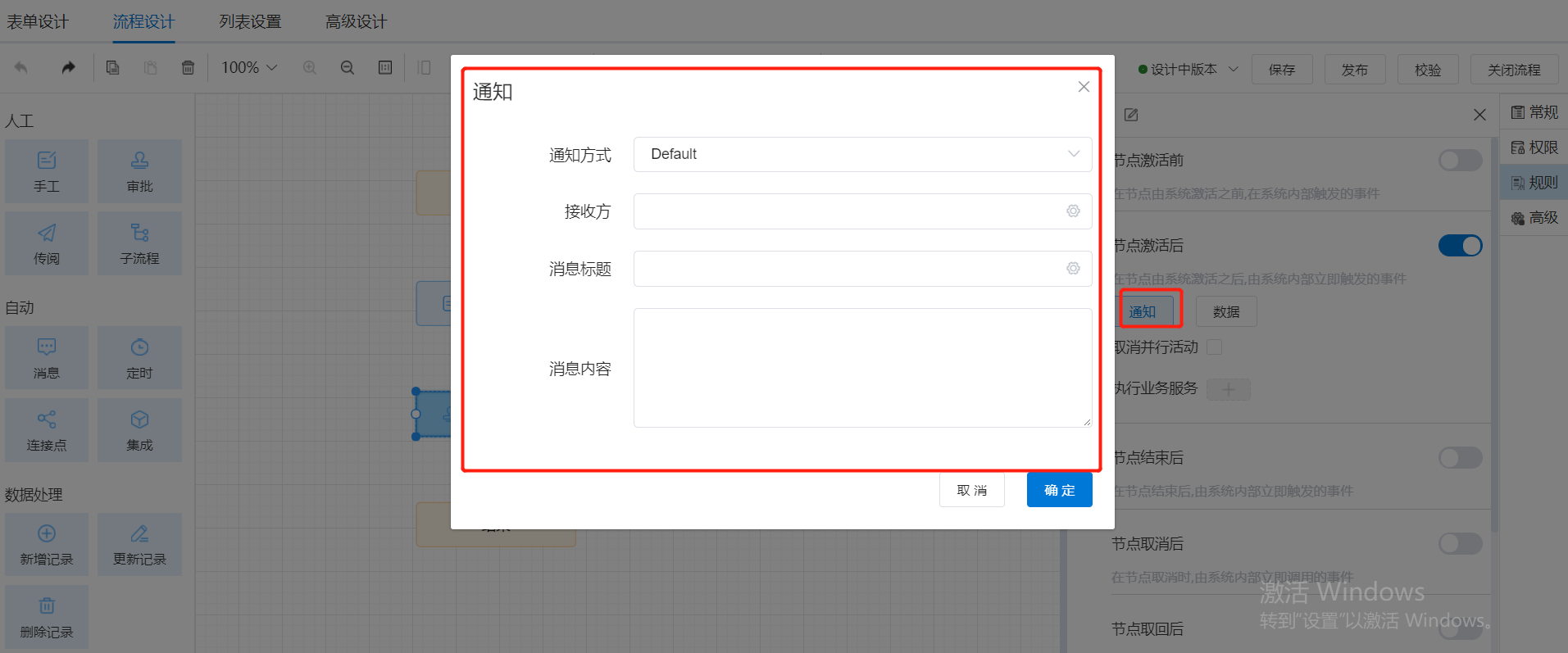This screenshot has width=1568, height=653.
Task: Select the 消息 message node tool
Action: point(47,358)
